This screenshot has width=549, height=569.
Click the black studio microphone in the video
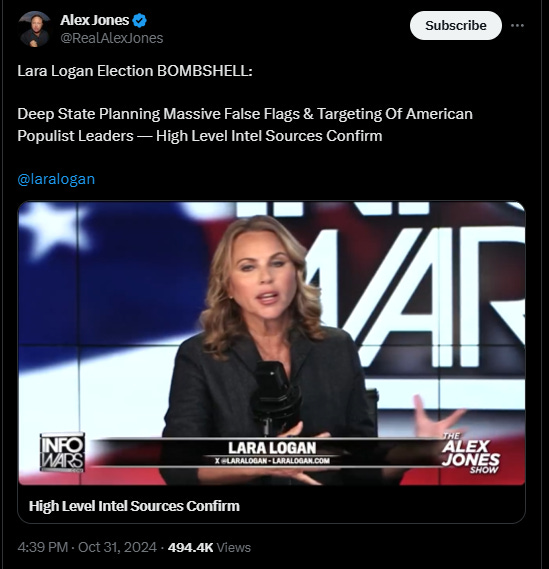[x=276, y=394]
